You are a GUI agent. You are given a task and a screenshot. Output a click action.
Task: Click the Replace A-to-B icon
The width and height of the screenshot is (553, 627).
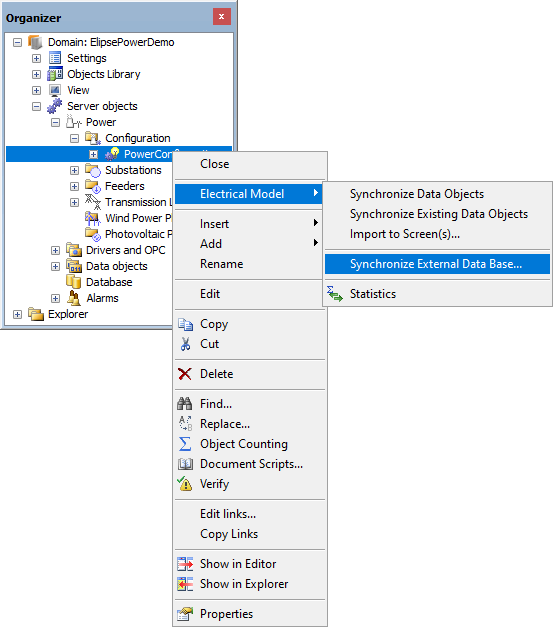tap(185, 424)
